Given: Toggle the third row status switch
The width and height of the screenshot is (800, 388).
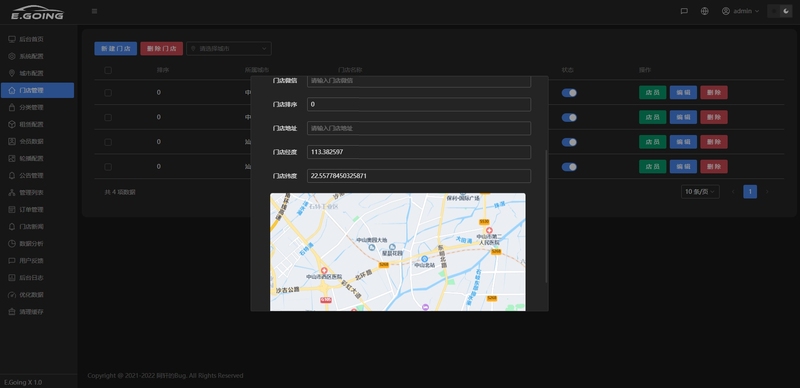Looking at the screenshot, I should click(569, 142).
